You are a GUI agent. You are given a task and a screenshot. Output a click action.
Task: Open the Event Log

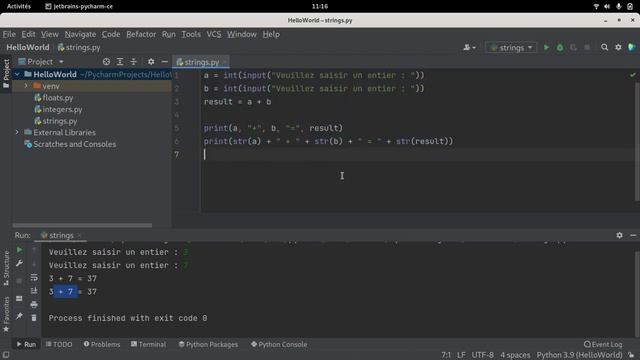(x=603, y=344)
